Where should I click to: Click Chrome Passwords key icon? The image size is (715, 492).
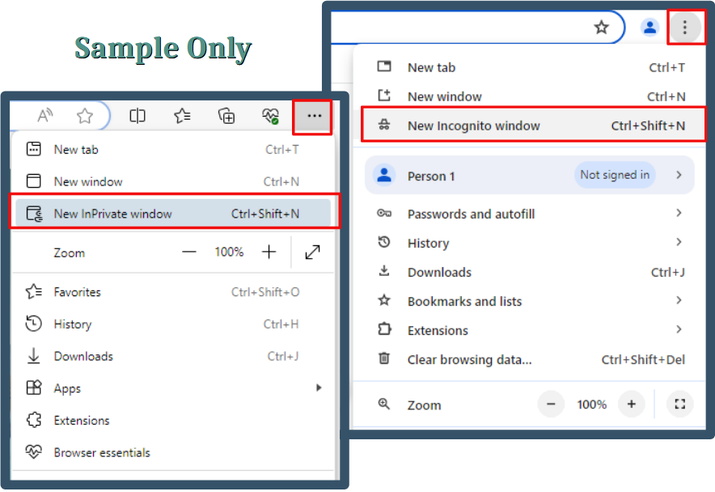pos(384,213)
